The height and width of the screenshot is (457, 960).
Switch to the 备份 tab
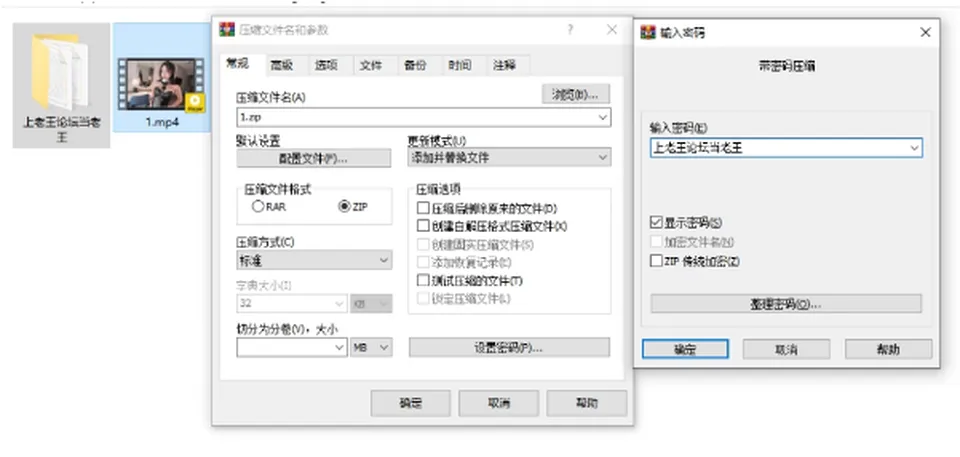click(x=415, y=66)
